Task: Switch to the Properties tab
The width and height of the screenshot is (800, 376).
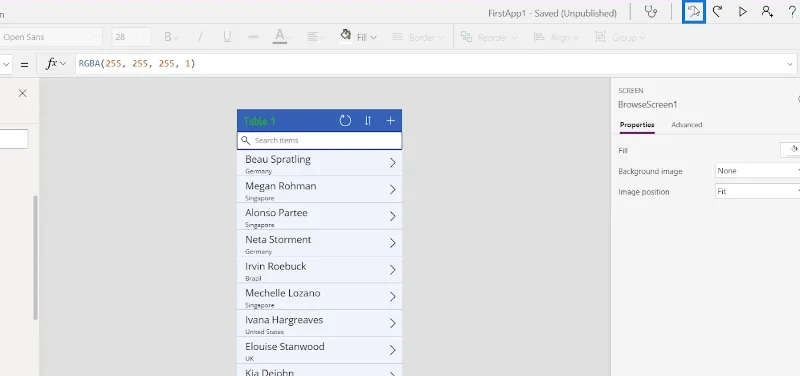Action: point(637,124)
